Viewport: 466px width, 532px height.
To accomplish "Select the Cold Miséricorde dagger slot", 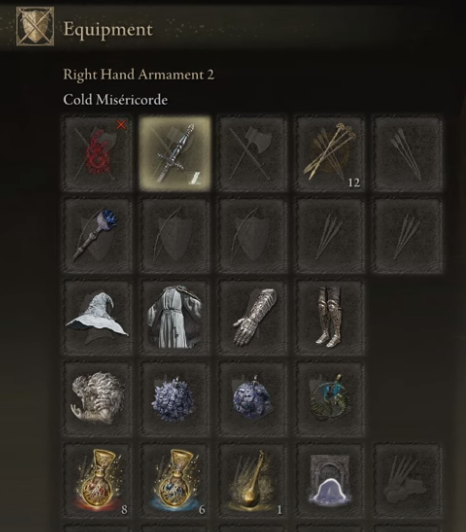I will click(x=175, y=154).
